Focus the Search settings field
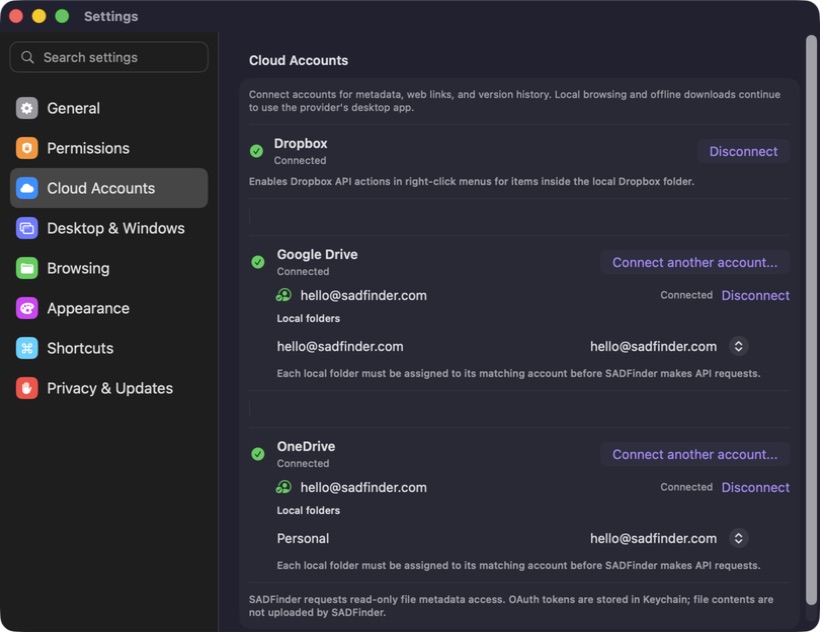 pyautogui.click(x=109, y=57)
